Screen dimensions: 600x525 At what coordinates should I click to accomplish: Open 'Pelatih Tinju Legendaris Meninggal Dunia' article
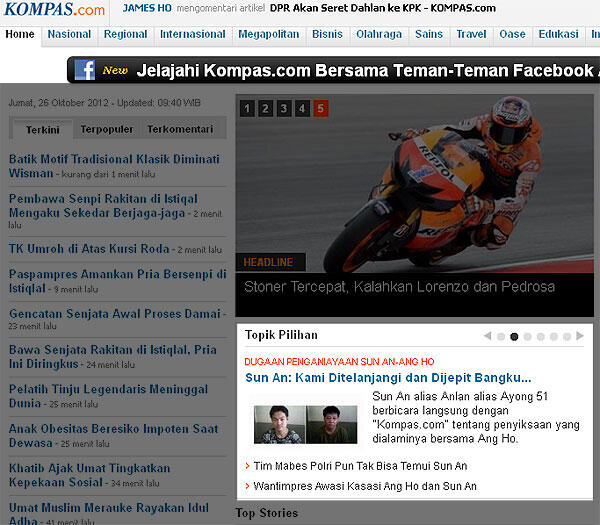pyautogui.click(x=108, y=396)
